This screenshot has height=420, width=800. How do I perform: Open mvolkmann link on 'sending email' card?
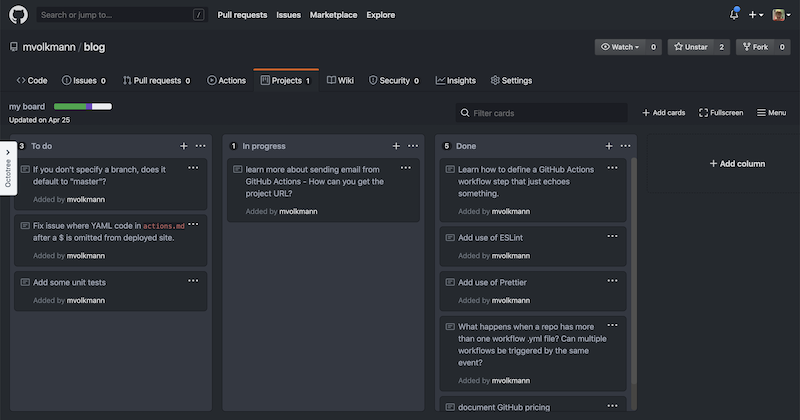click(x=298, y=211)
